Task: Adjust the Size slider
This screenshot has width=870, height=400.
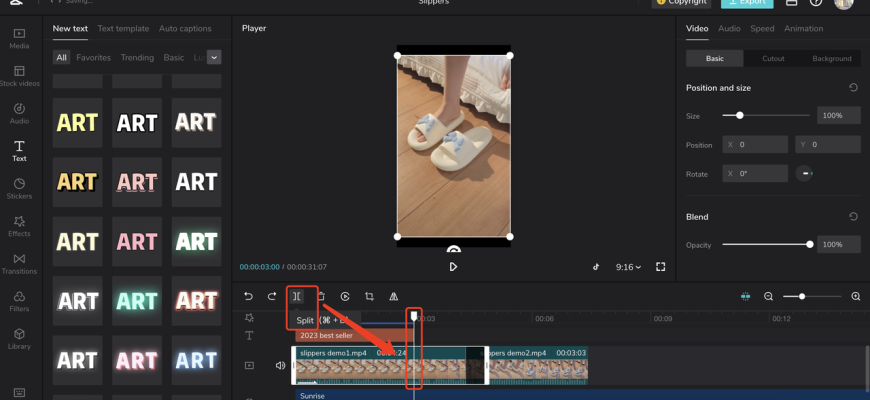Action: click(x=766, y=115)
